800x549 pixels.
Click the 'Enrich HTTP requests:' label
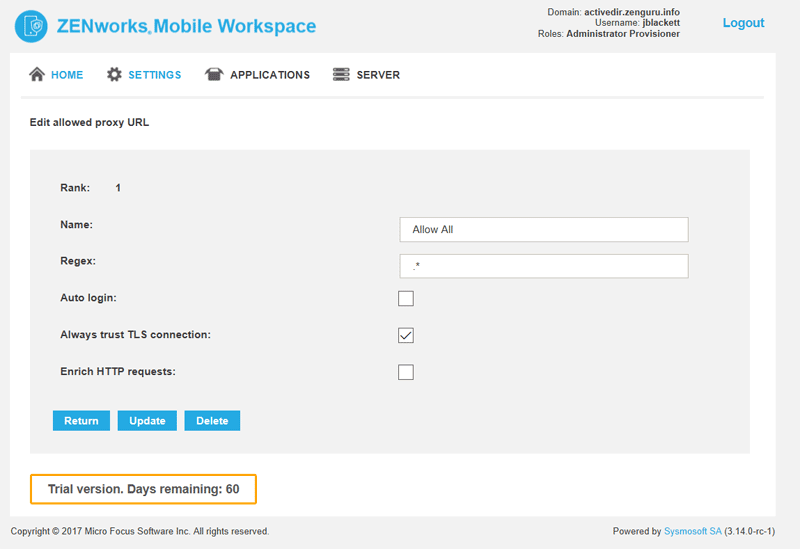pyautogui.click(x=118, y=371)
